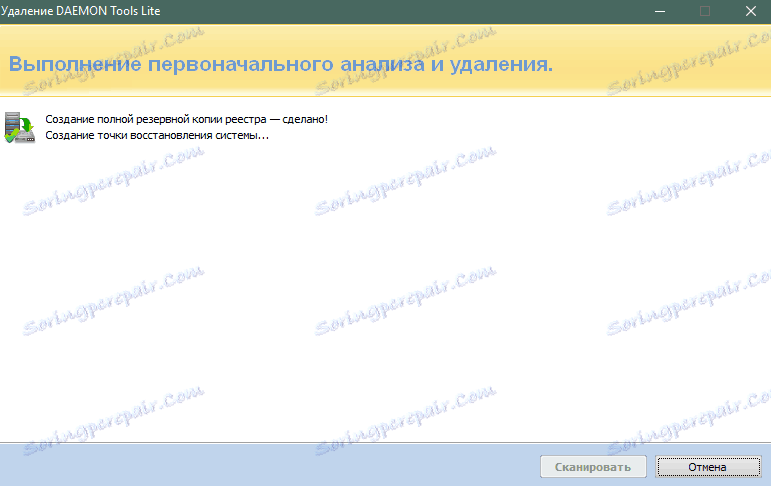Click the heading 'Выполнение первоначального анализа и удаления.'
This screenshot has width=771, height=486.
click(281, 64)
